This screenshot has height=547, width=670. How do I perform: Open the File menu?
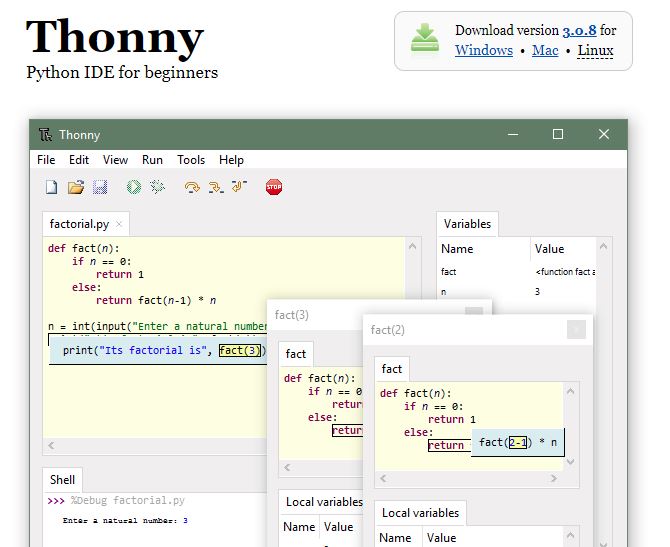pyautogui.click(x=46, y=160)
